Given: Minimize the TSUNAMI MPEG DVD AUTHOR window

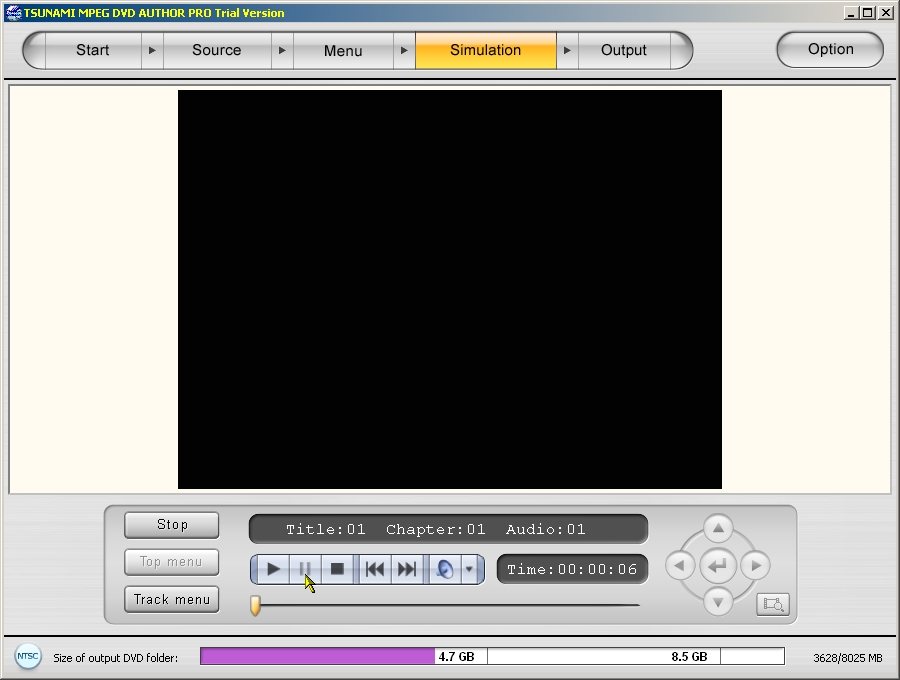Looking at the screenshot, I should 851,13.
